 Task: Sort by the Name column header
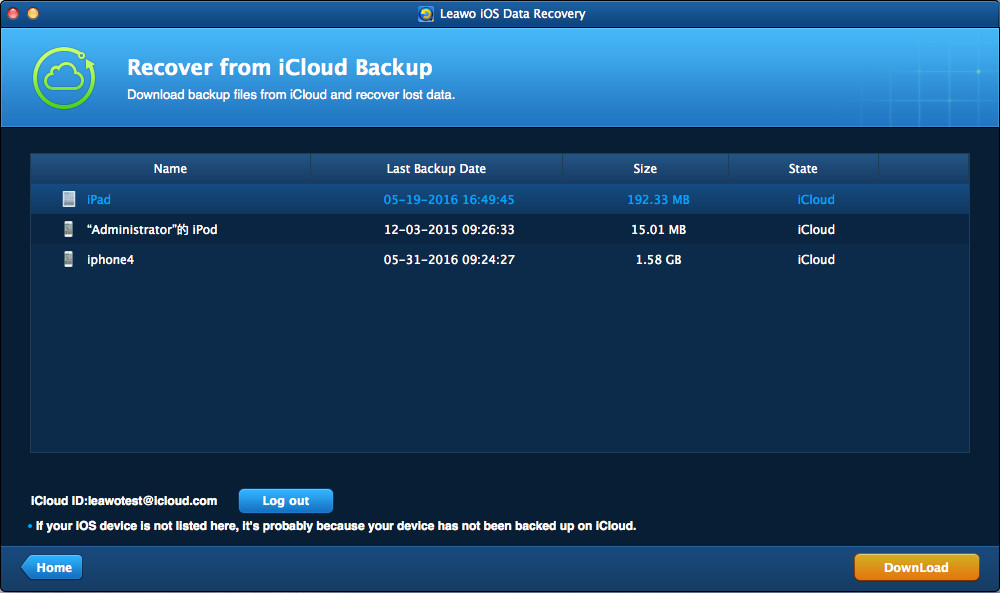(x=170, y=169)
